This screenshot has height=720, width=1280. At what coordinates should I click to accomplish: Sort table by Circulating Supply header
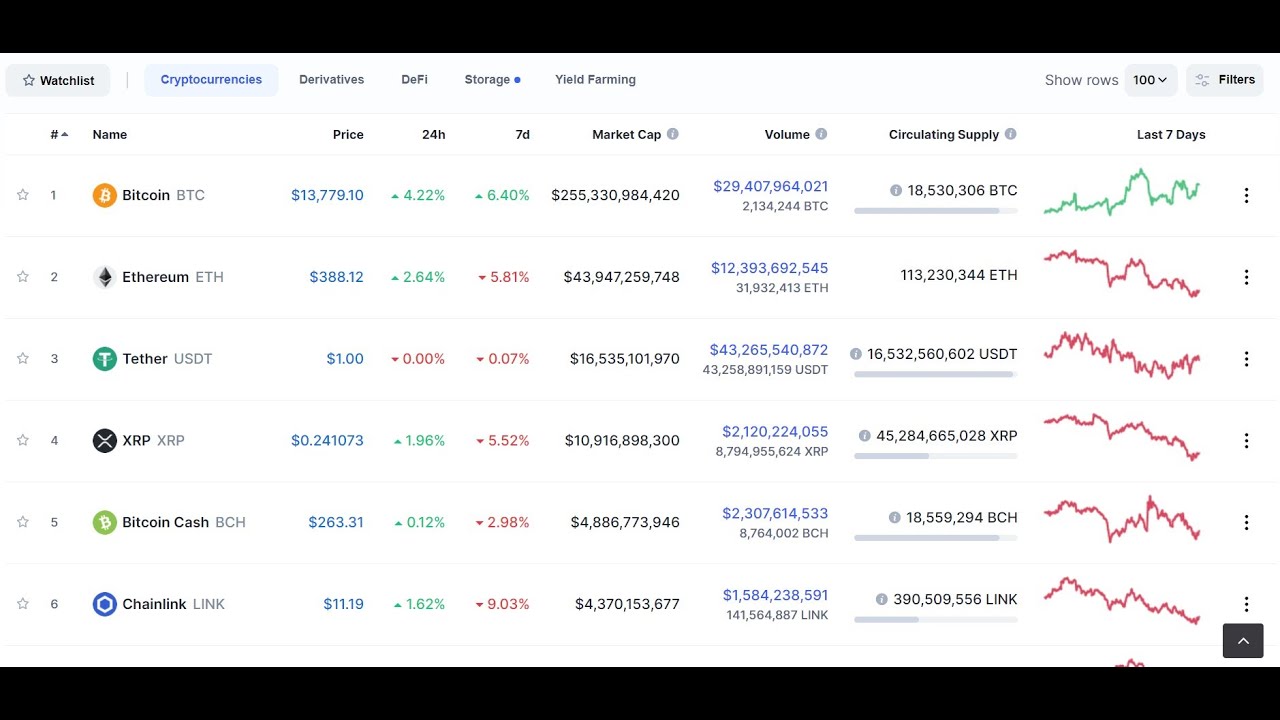tap(944, 134)
